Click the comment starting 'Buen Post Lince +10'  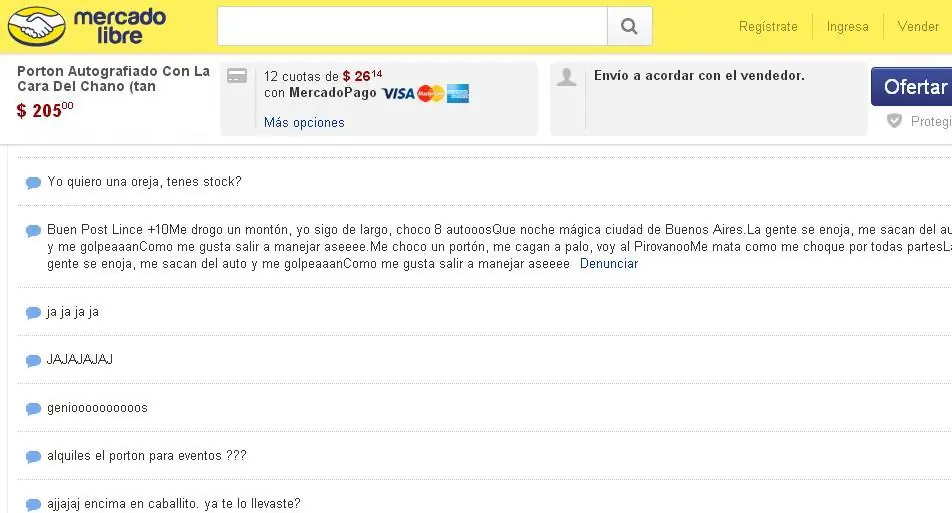499,246
